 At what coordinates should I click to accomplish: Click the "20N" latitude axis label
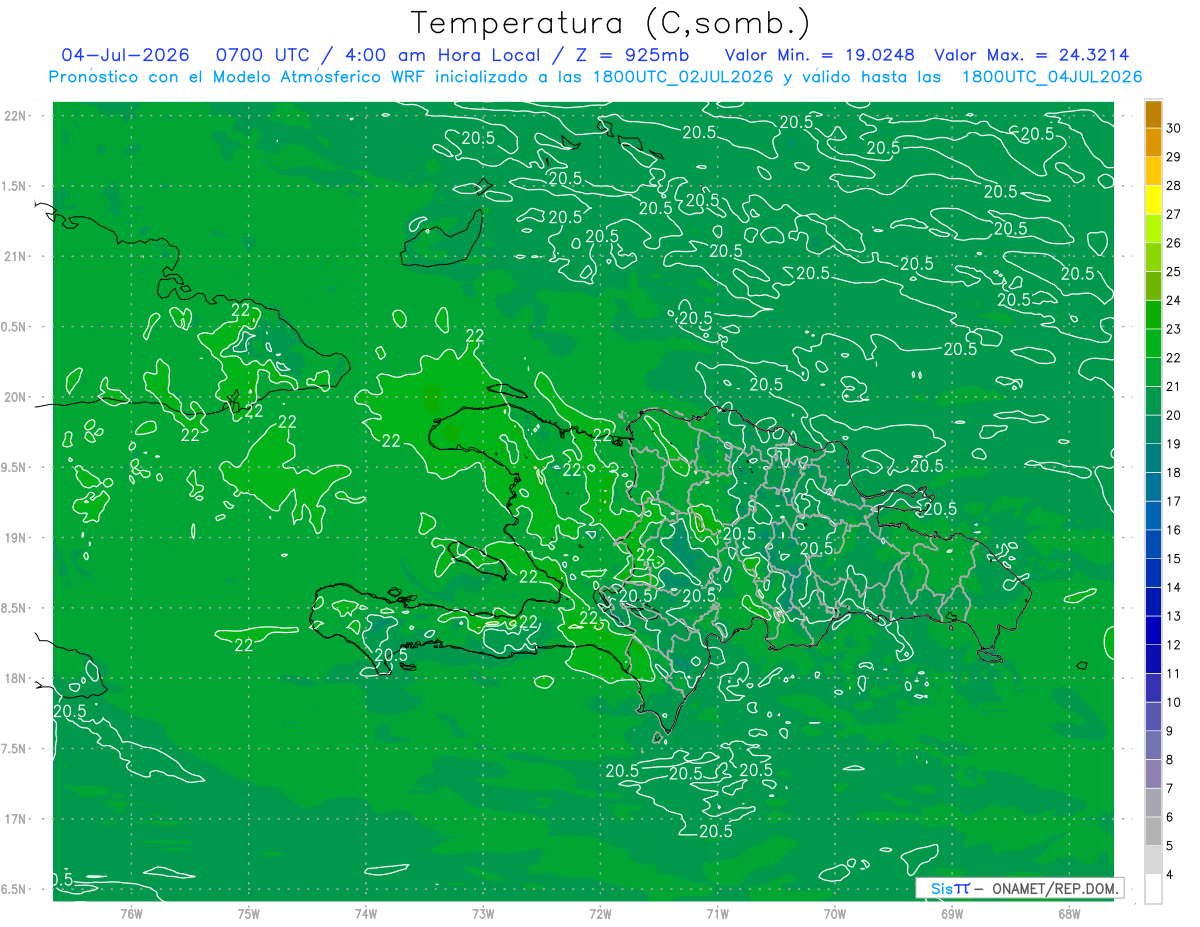point(17,397)
